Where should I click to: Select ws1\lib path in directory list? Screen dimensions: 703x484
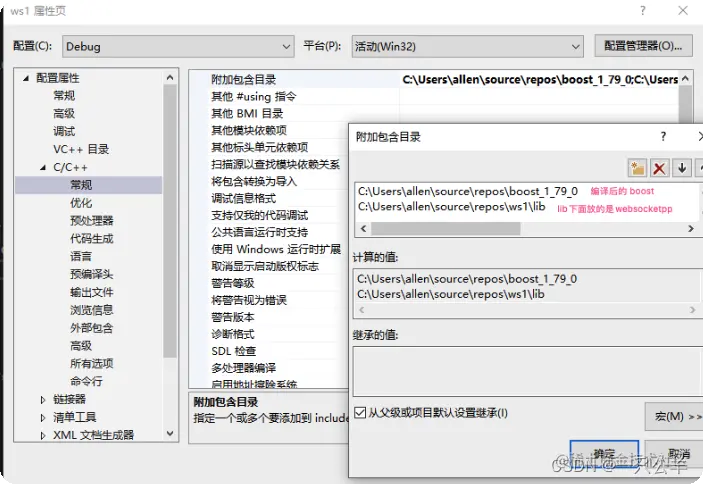tap(451, 207)
